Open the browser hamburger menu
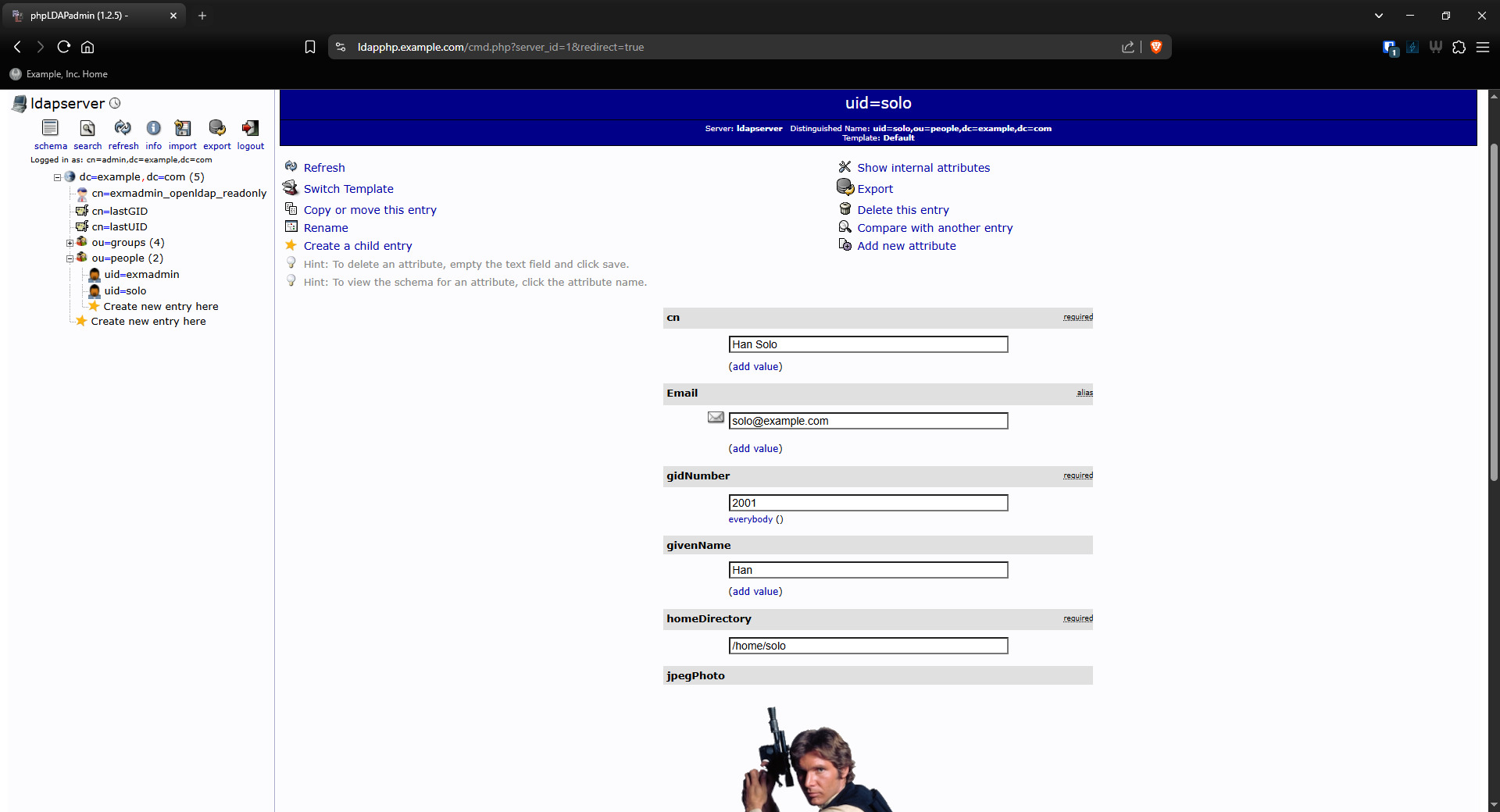 click(x=1483, y=47)
